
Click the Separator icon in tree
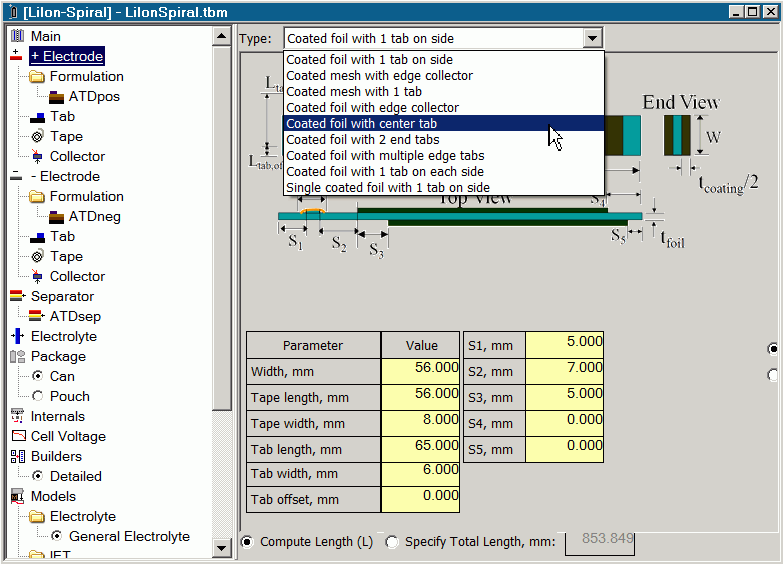click(17, 296)
